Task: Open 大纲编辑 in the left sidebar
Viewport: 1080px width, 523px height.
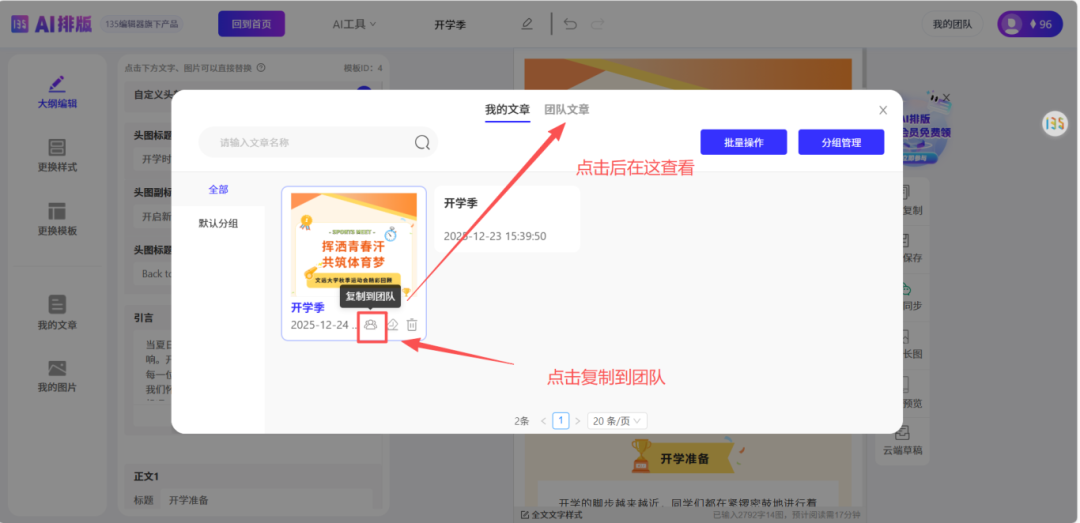Action: pos(57,92)
